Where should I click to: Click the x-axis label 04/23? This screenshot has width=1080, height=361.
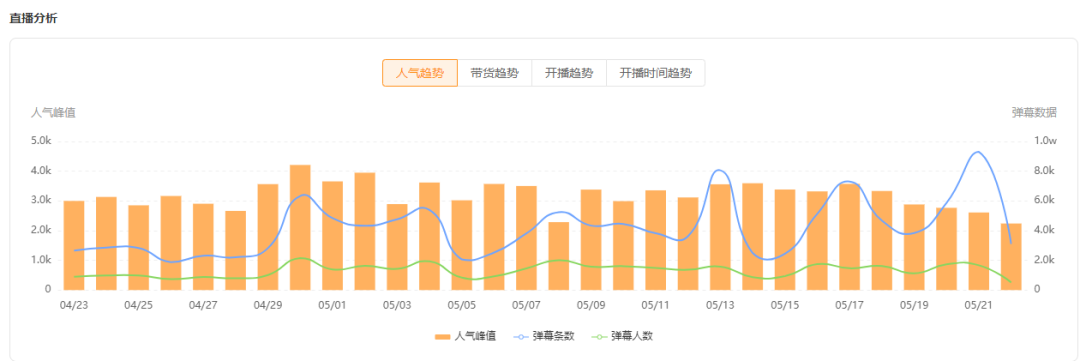pos(73,305)
